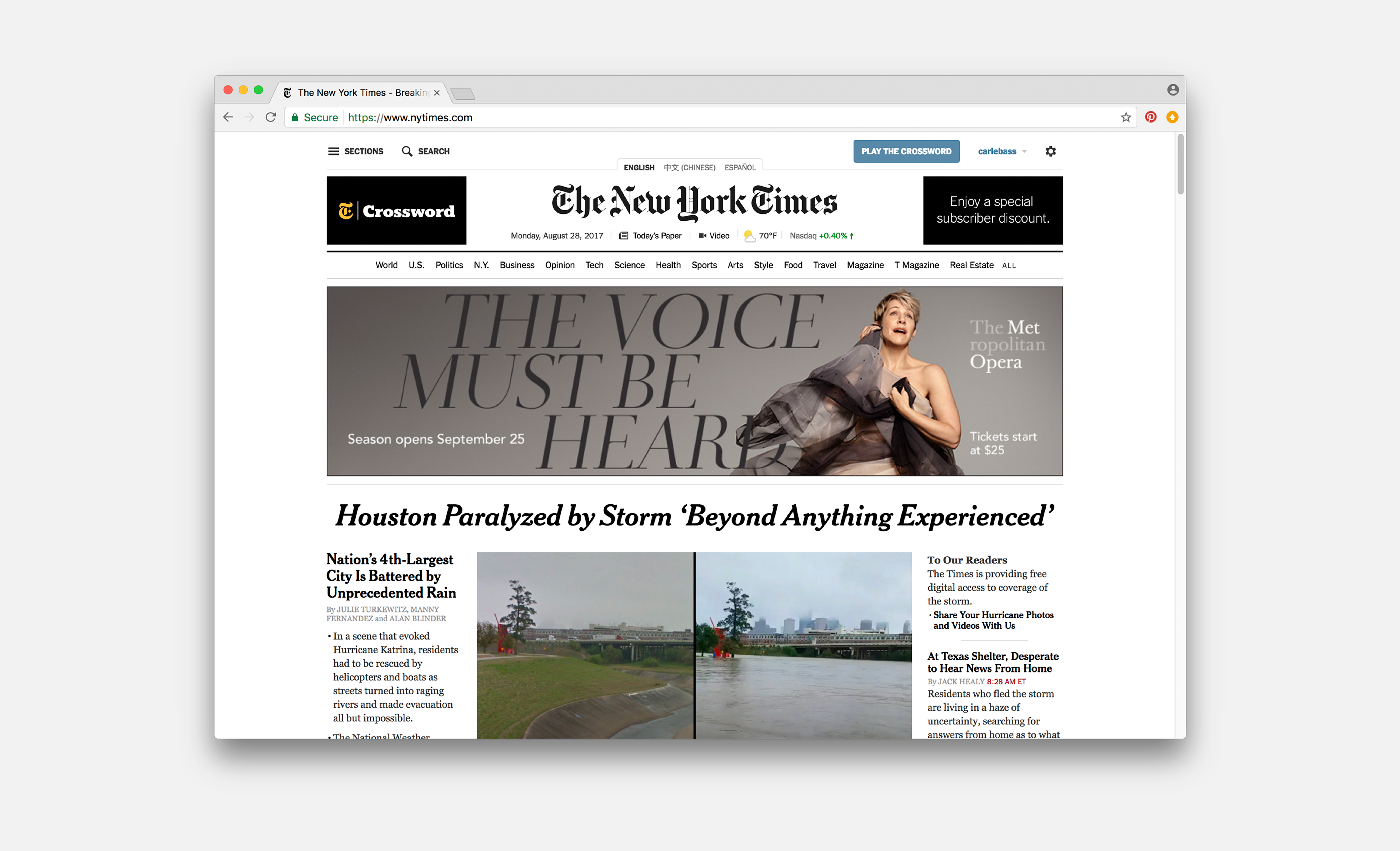Click the Search magnifier icon

[407, 151]
